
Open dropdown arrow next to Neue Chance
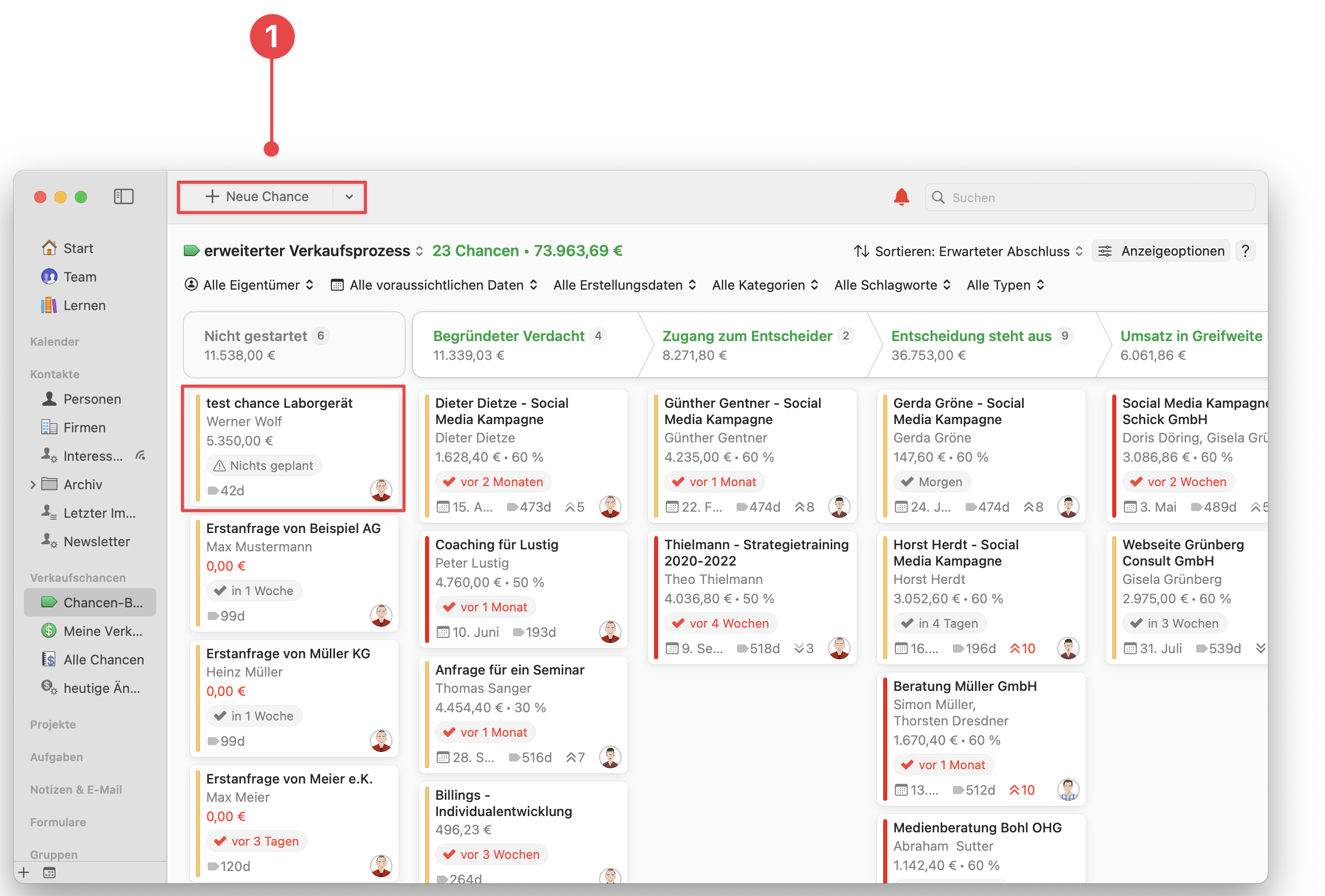(x=349, y=197)
